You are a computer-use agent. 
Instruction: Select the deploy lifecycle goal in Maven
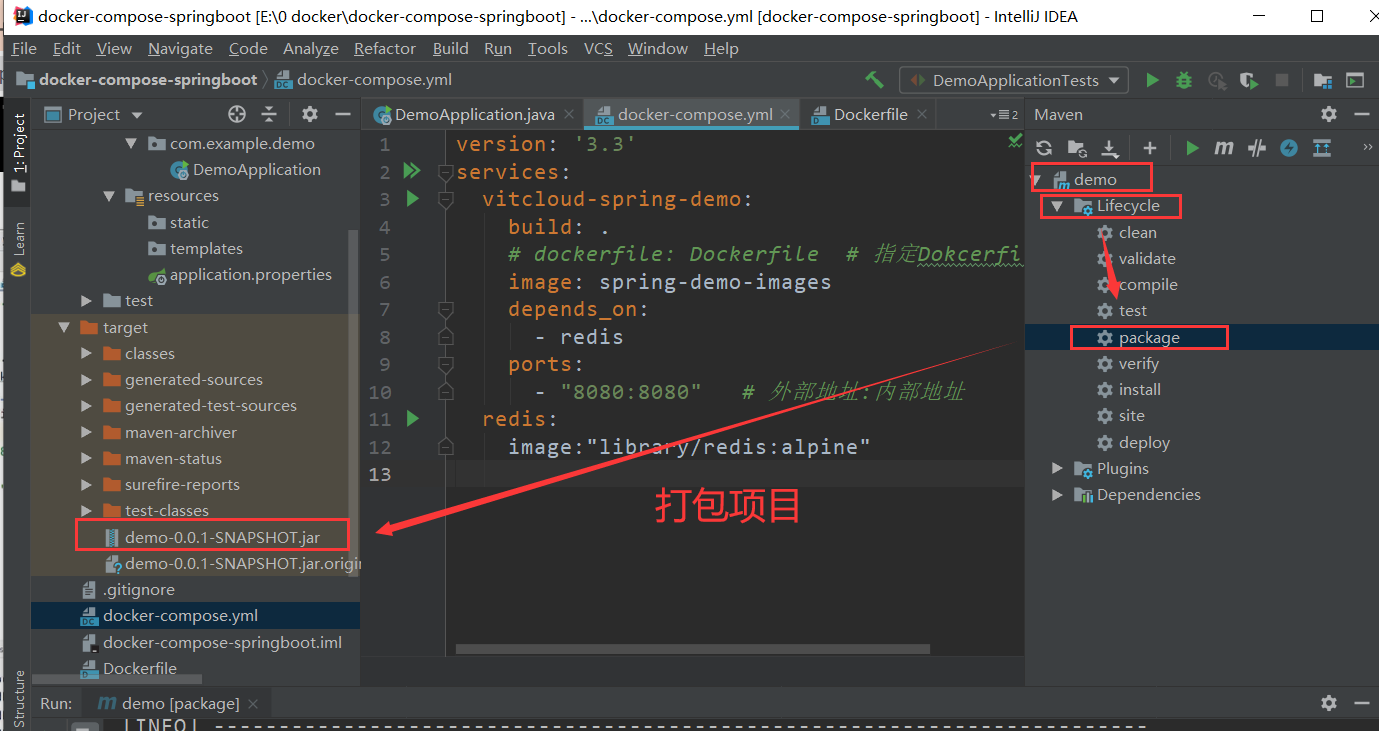[1144, 442]
